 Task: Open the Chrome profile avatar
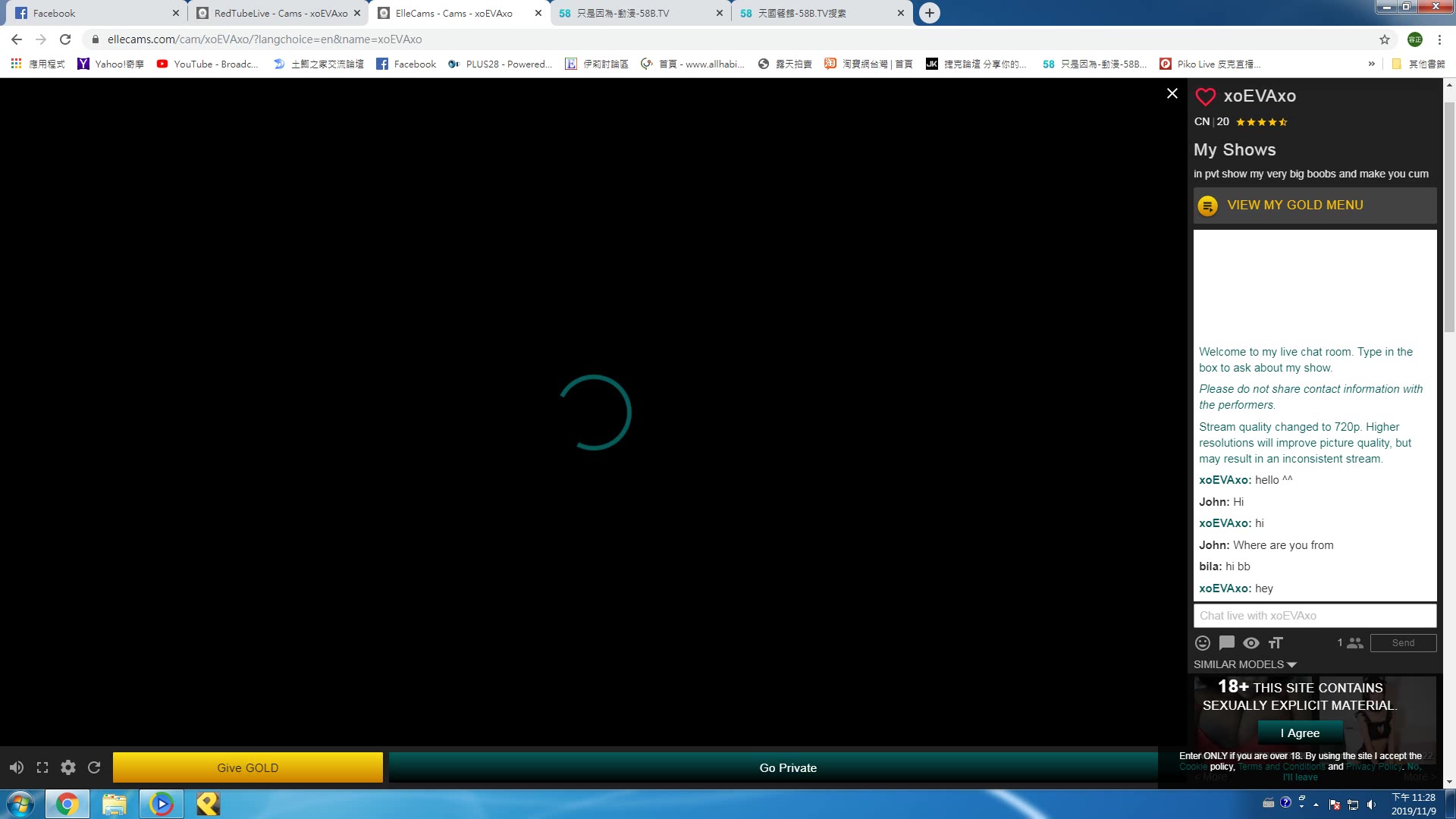pos(1415,39)
